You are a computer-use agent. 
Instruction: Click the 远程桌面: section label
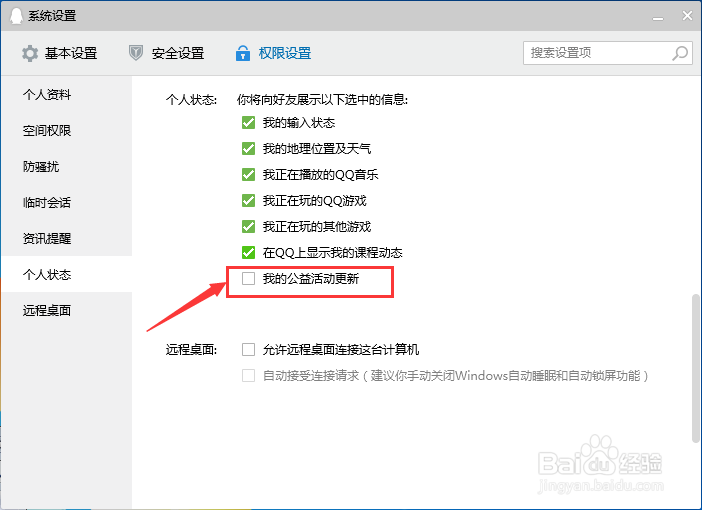point(191,349)
